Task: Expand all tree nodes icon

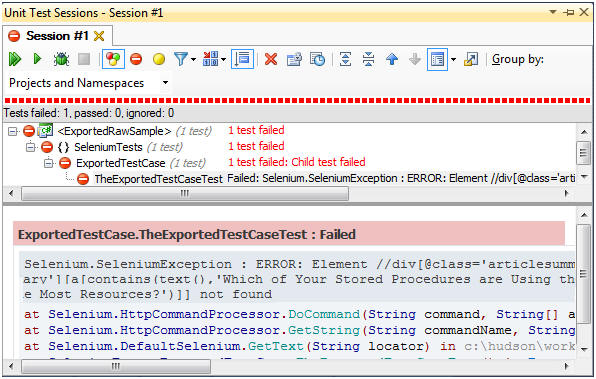Action: coord(345,59)
